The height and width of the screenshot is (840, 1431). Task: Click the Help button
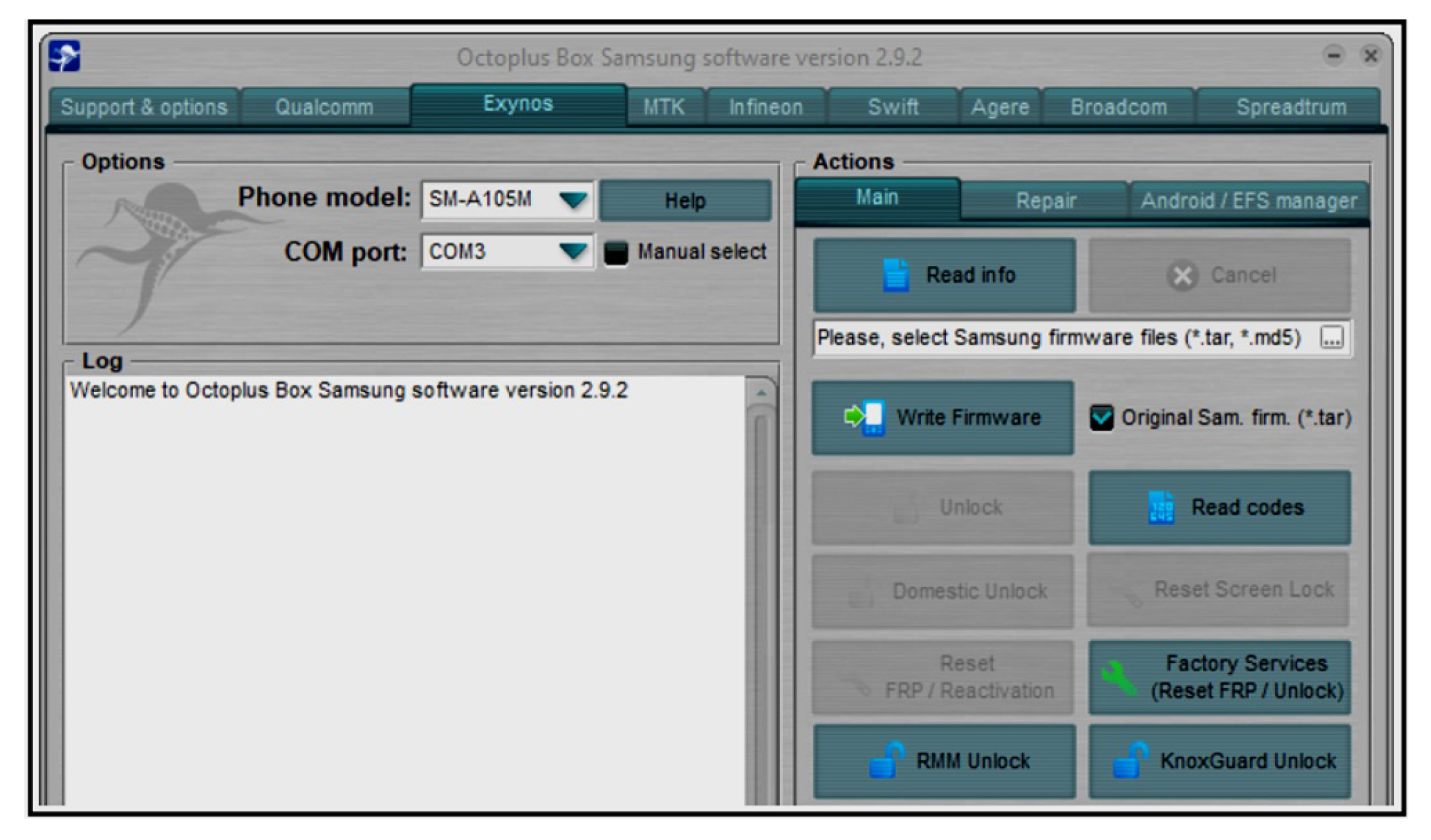(685, 200)
